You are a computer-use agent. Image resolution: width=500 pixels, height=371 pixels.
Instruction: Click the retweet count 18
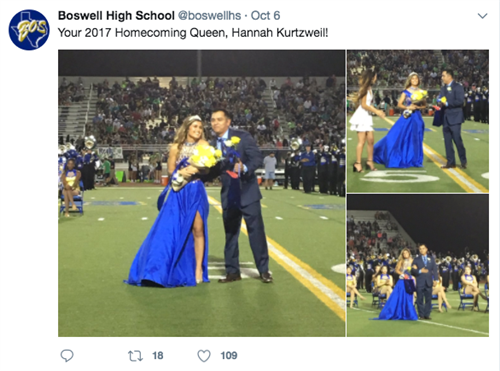[x=158, y=356]
